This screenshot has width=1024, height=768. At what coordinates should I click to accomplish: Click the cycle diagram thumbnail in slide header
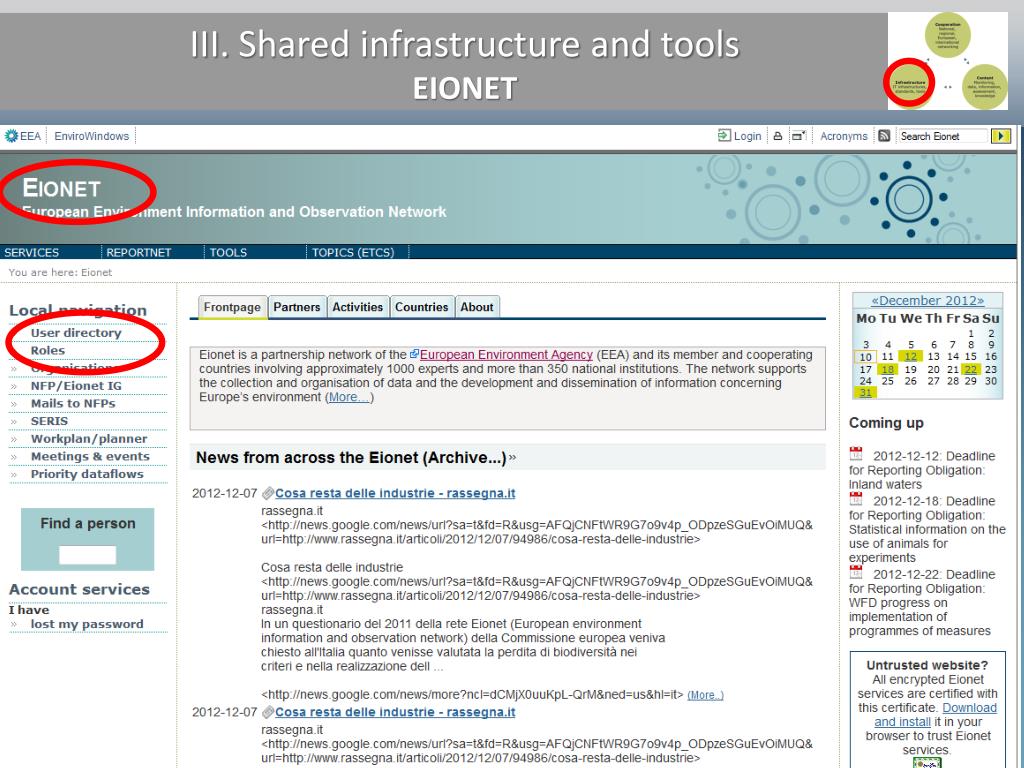947,61
